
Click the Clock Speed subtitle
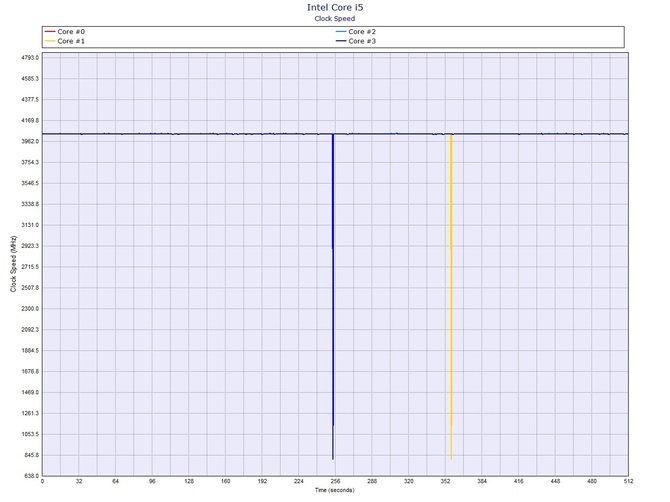pos(335,18)
